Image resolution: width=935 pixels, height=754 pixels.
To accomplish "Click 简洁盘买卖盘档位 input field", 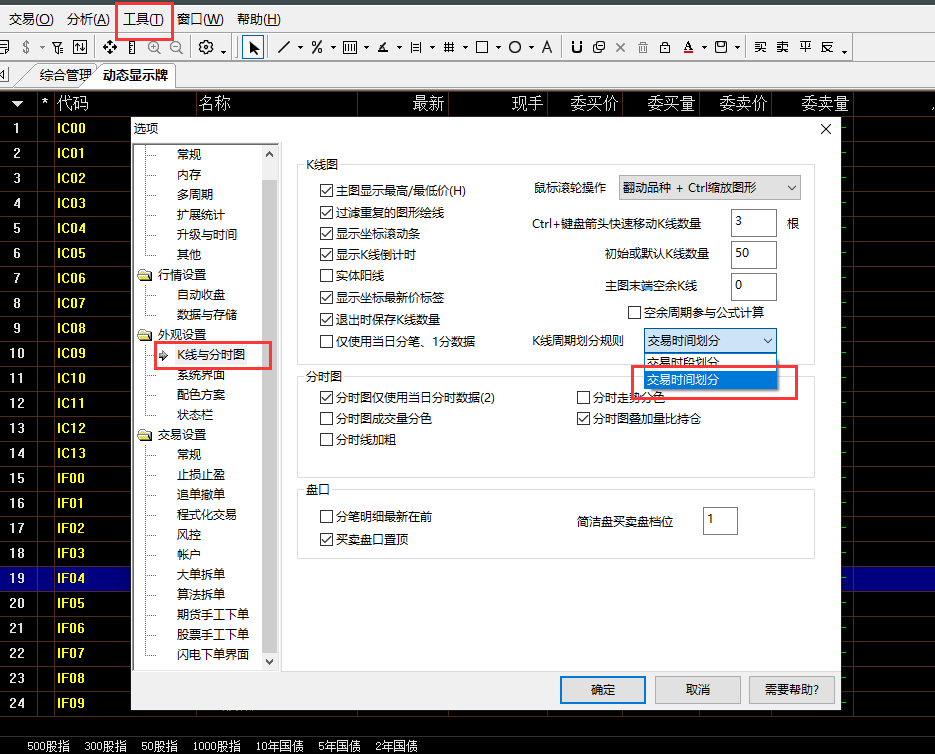I will click(720, 521).
